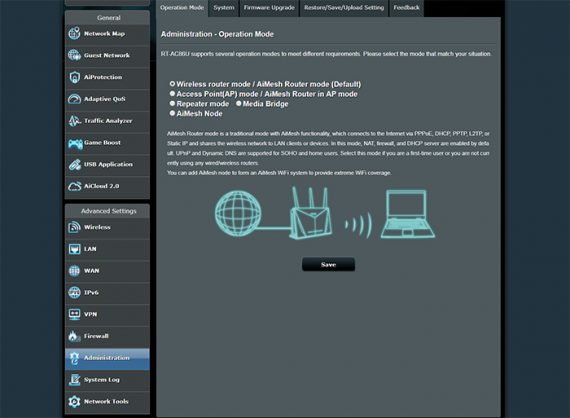Screen dimensions: 570x418
Task: Click the Save button
Action: pyautogui.click(x=328, y=264)
